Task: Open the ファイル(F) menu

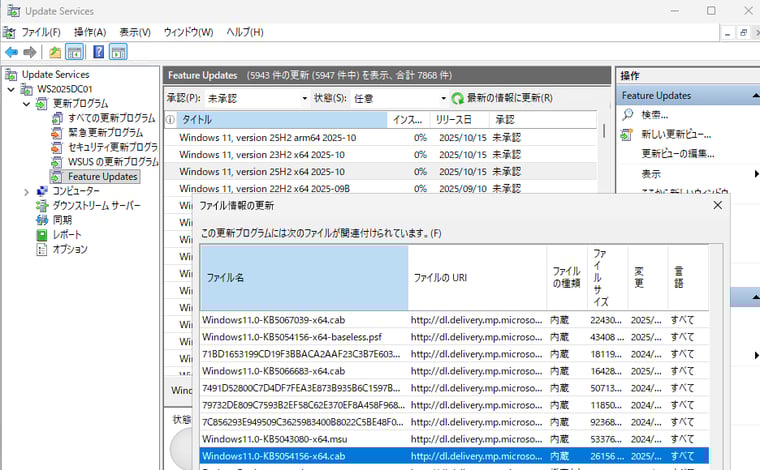Action: click(41, 32)
